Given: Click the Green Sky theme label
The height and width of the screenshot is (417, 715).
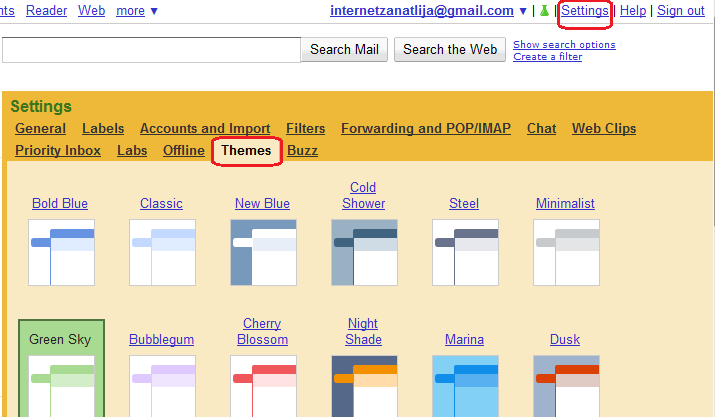Looking at the screenshot, I should 60,339.
